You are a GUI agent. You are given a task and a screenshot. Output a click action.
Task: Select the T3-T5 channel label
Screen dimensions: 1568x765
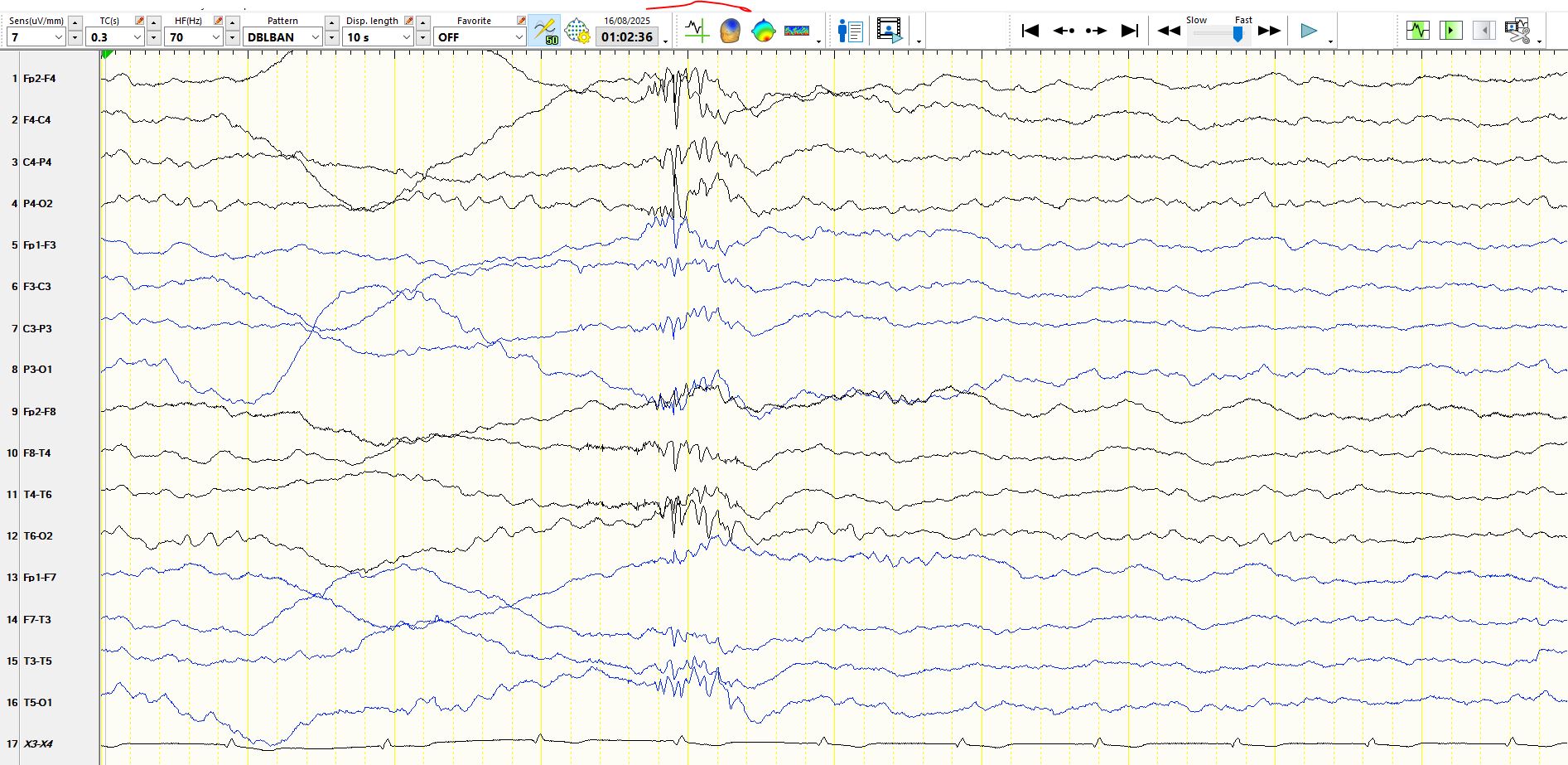tap(37, 661)
